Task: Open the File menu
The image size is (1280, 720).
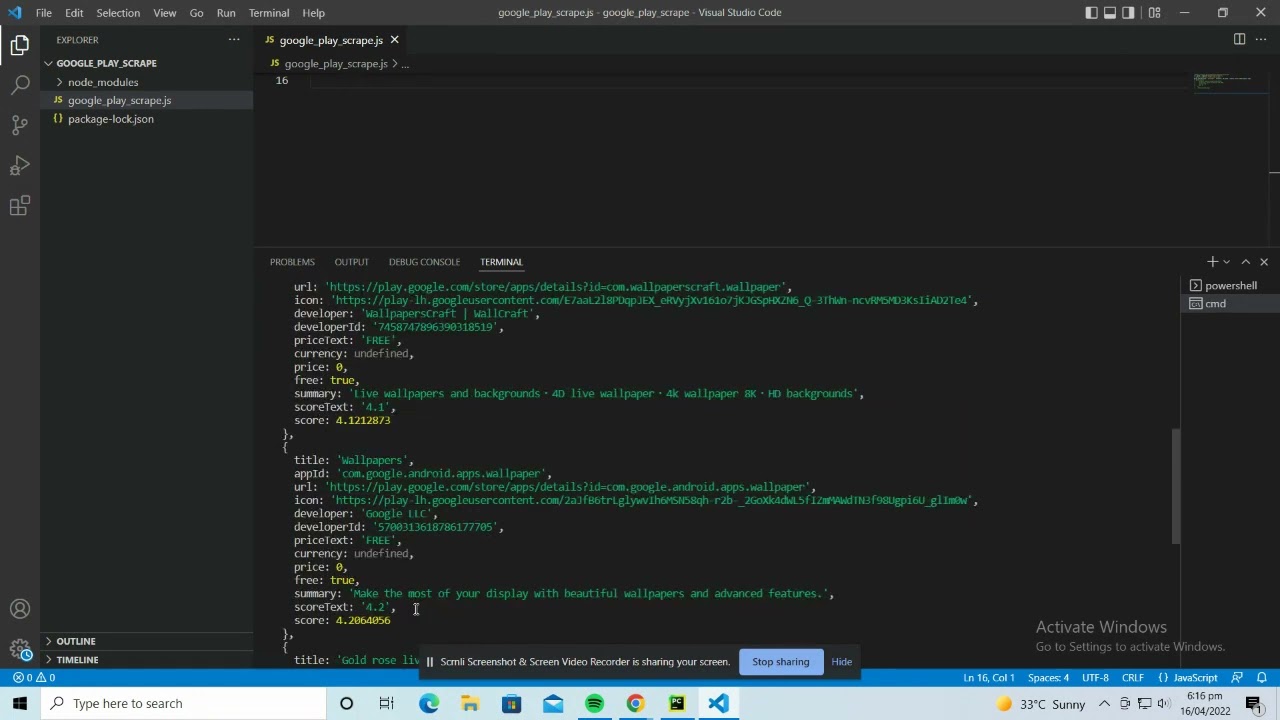Action: click(44, 13)
